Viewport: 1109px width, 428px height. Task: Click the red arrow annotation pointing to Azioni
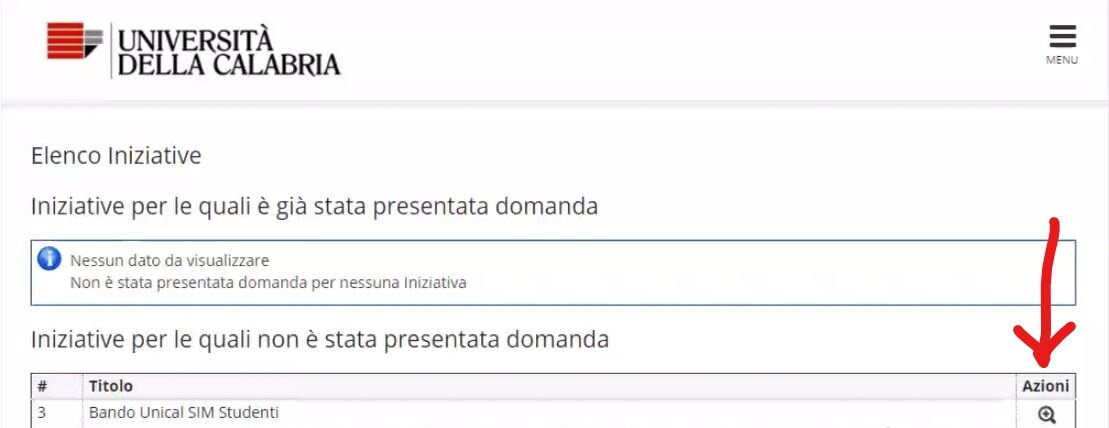point(1048,290)
